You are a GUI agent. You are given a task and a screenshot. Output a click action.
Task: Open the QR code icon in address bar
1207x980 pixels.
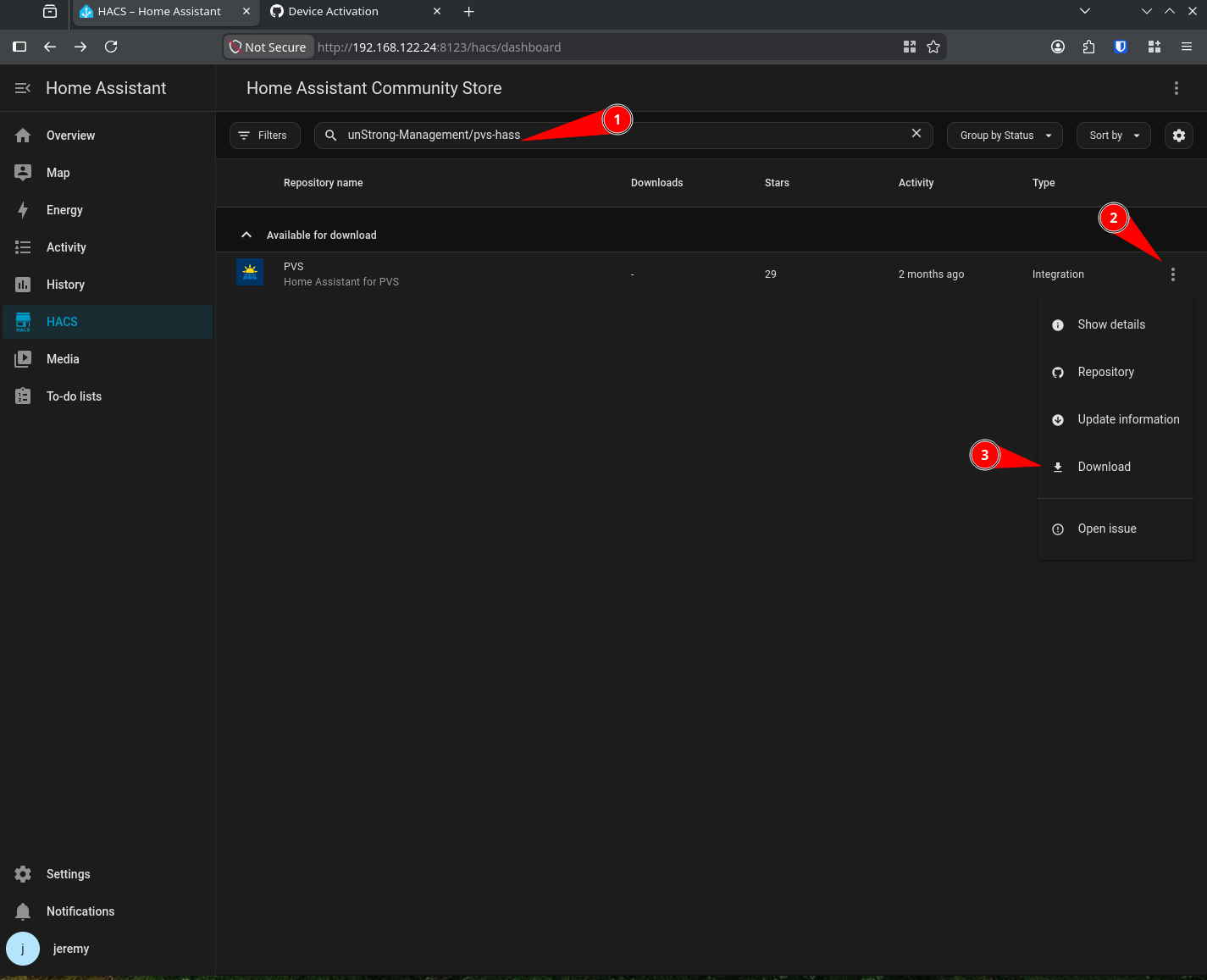(x=910, y=47)
